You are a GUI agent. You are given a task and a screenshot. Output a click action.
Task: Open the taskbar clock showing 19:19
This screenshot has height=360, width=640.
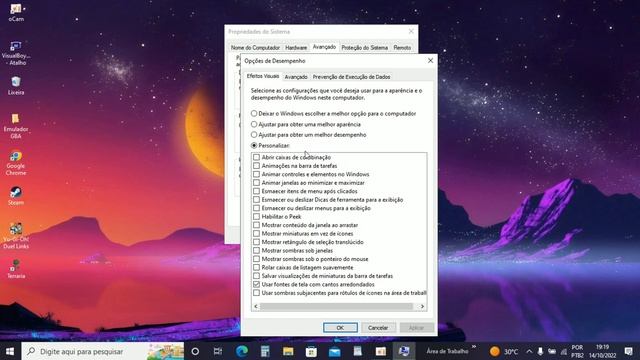[x=602, y=351]
